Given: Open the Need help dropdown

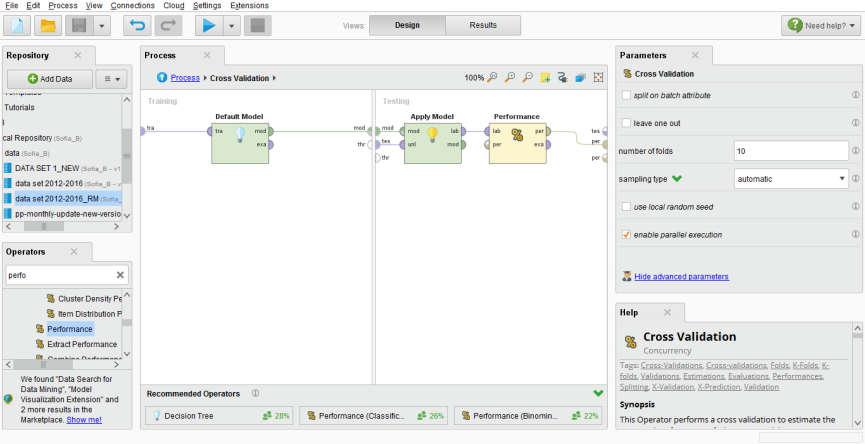Looking at the screenshot, I should (821, 25).
